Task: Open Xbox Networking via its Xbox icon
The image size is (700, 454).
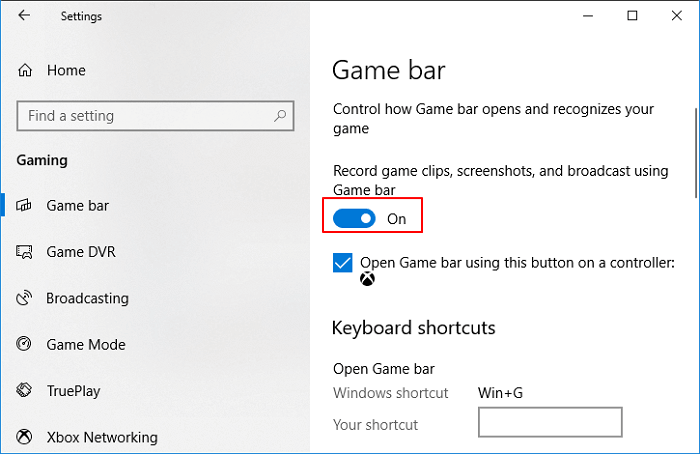Action: tap(25, 437)
